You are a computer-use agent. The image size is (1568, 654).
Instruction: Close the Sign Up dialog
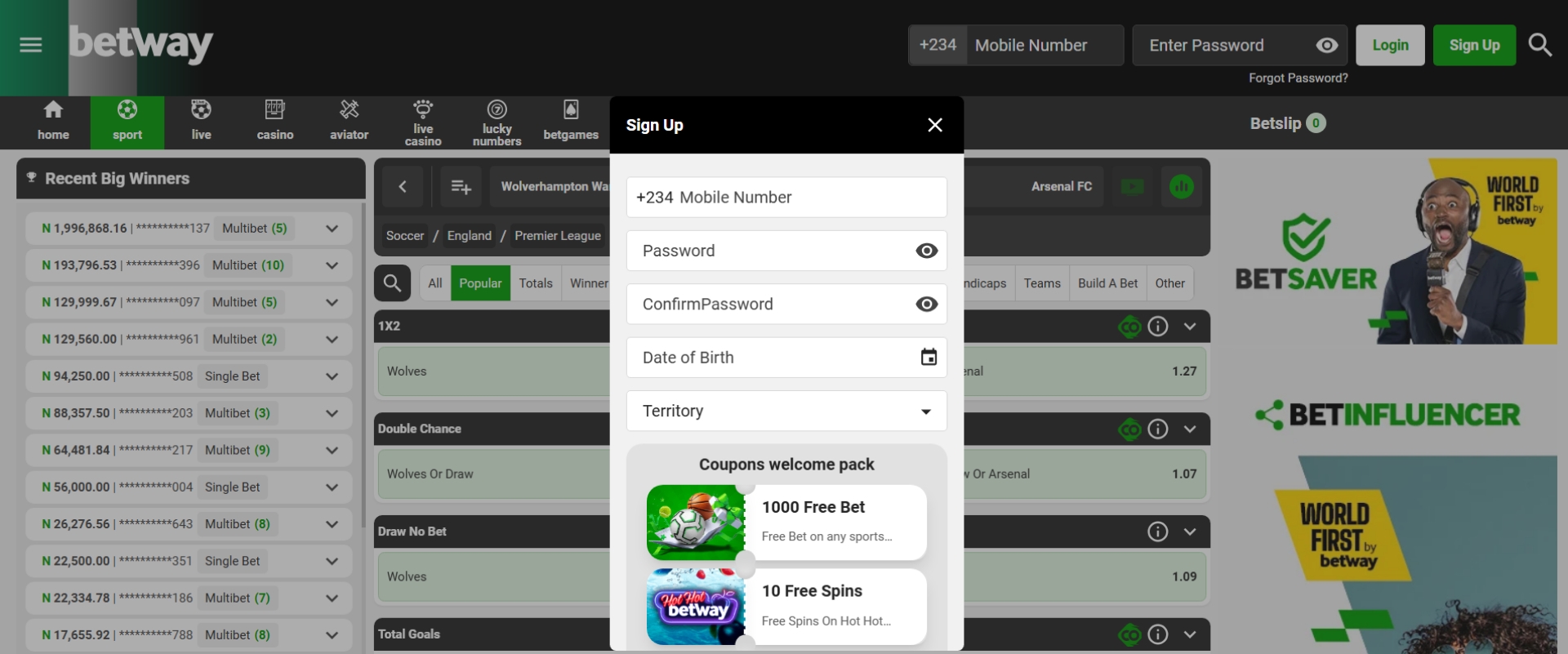[935, 125]
